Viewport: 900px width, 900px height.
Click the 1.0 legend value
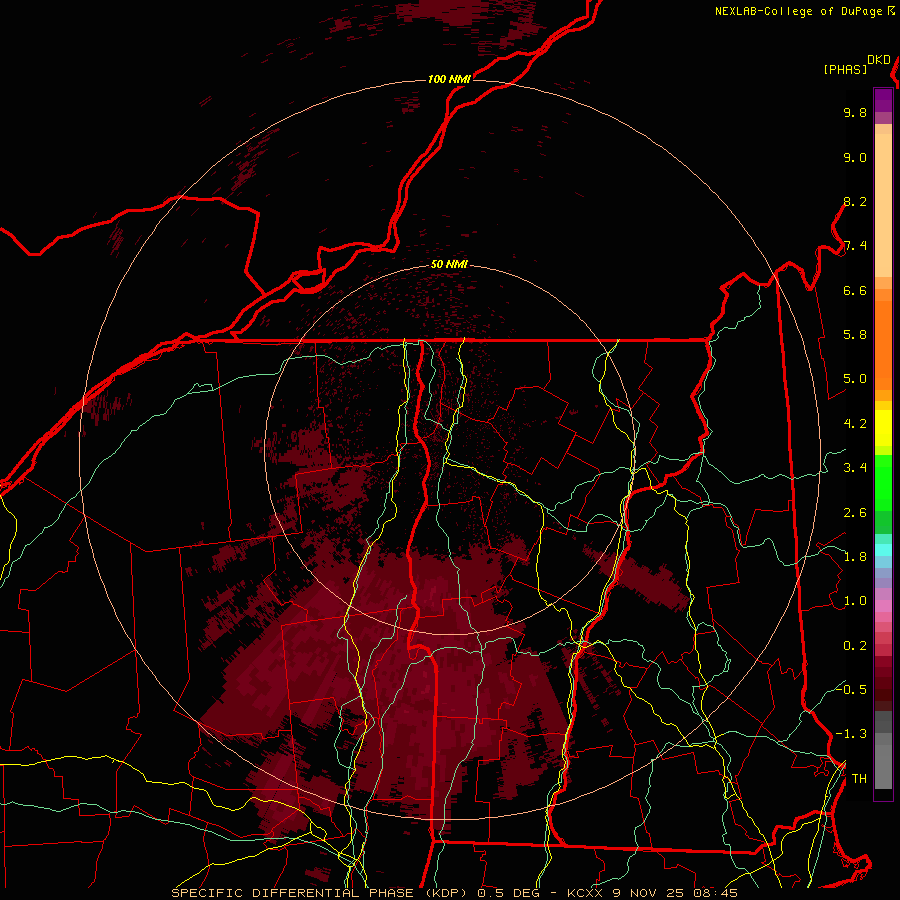(855, 601)
